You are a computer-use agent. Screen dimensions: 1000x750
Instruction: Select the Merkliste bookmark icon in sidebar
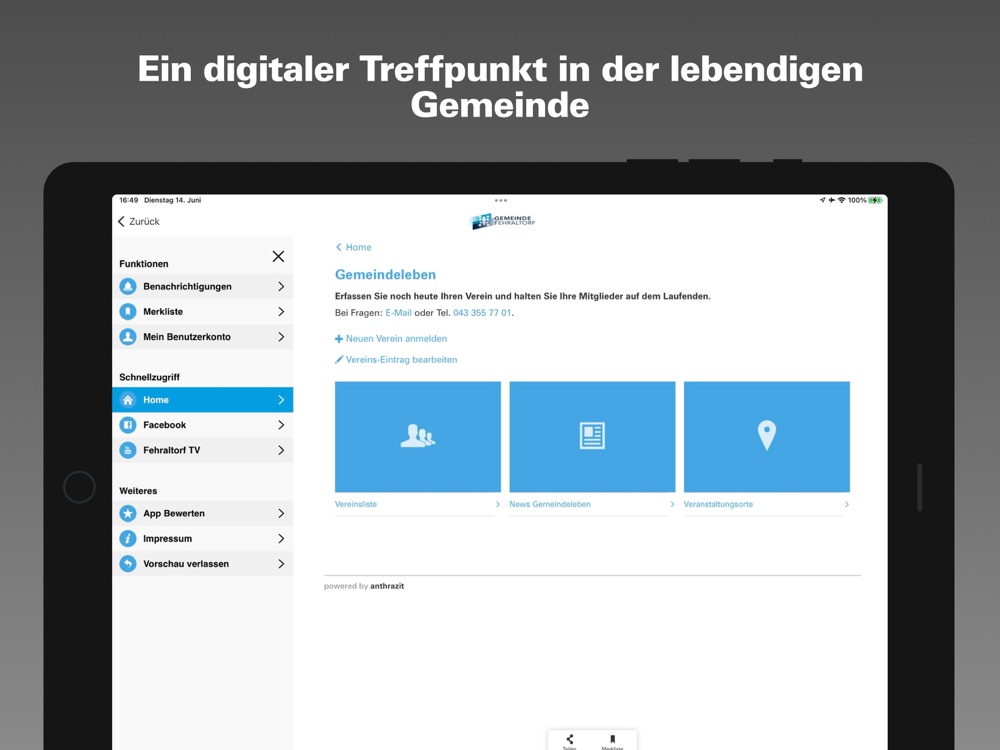(x=128, y=312)
